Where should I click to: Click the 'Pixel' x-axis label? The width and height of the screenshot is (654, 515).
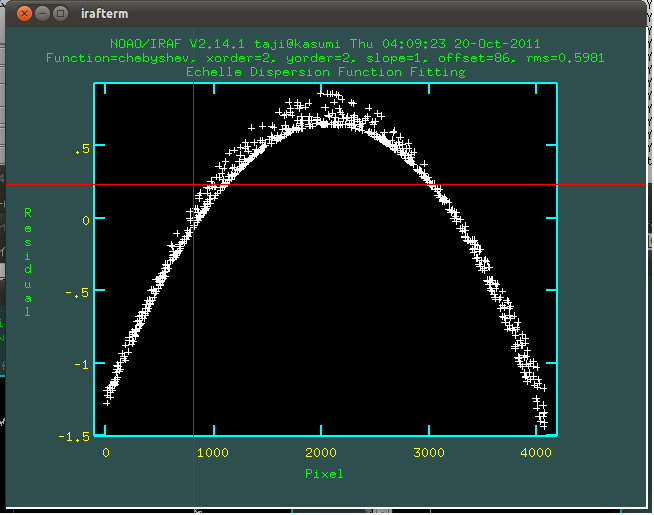pyautogui.click(x=324, y=473)
